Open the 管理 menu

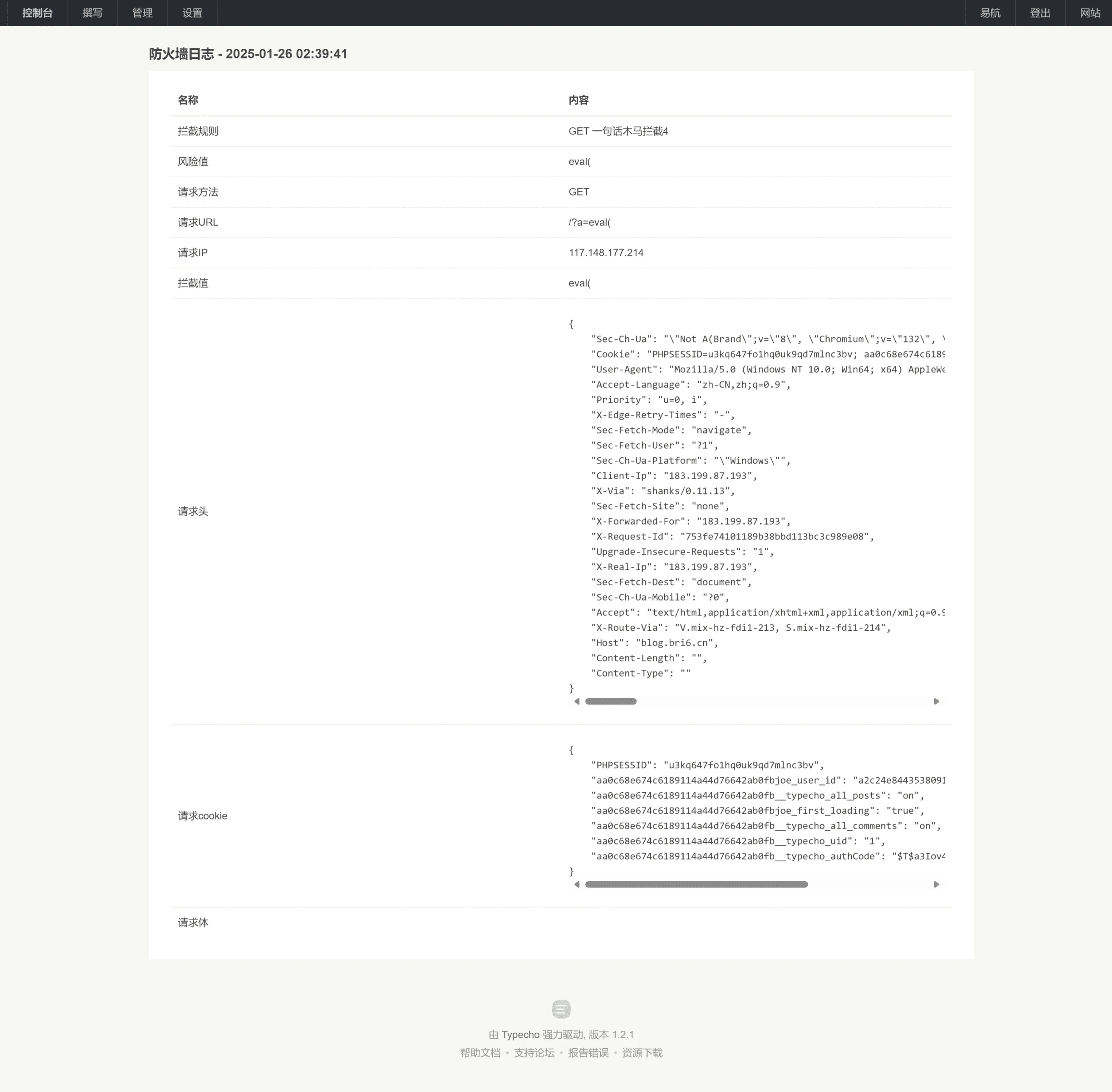pyautogui.click(x=142, y=12)
